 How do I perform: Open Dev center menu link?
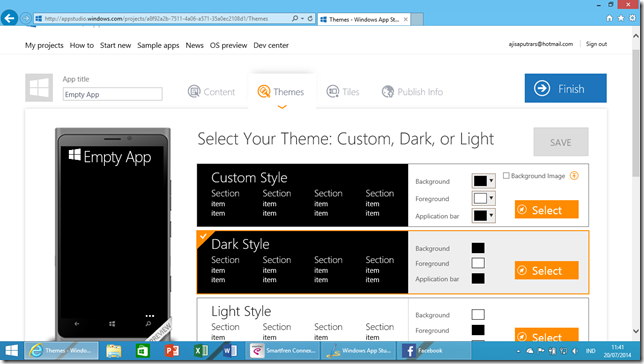(271, 45)
